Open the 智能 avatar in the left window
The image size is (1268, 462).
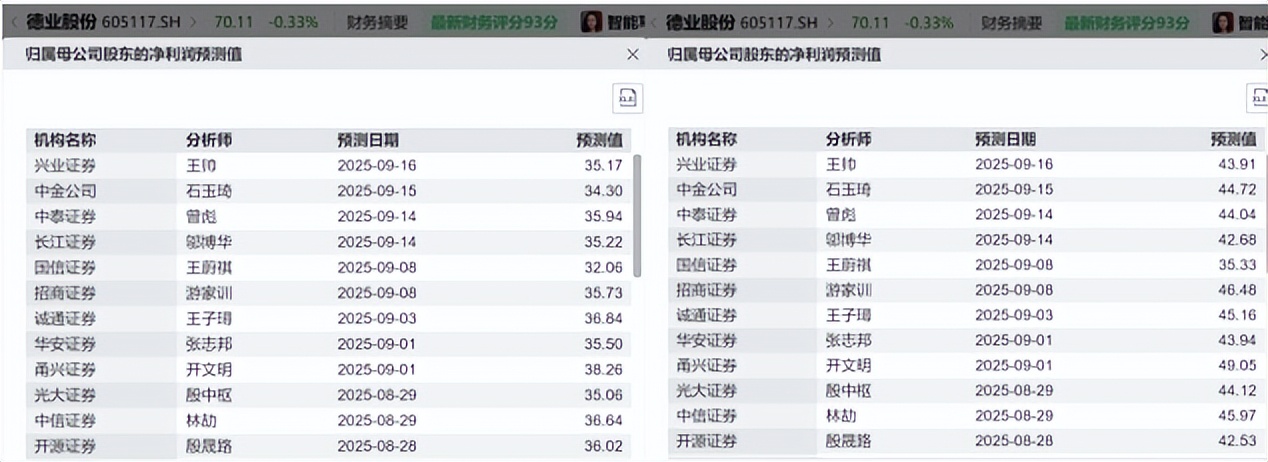591,22
